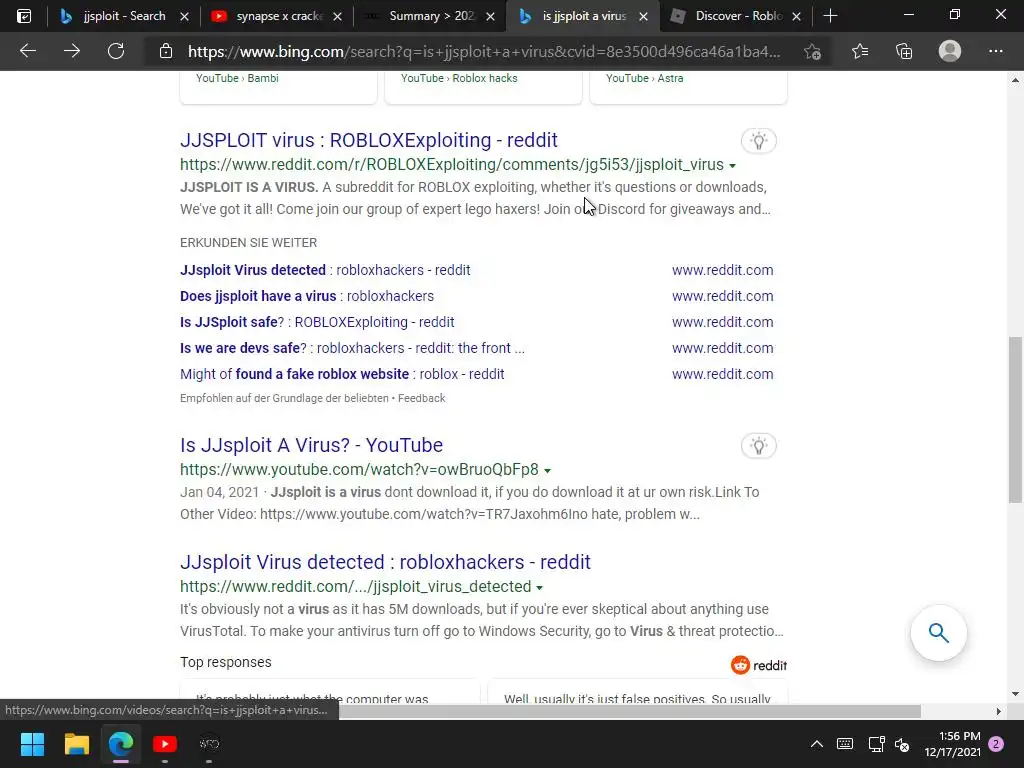
Task: Open the Edge settings and more menu
Action: click(995, 51)
